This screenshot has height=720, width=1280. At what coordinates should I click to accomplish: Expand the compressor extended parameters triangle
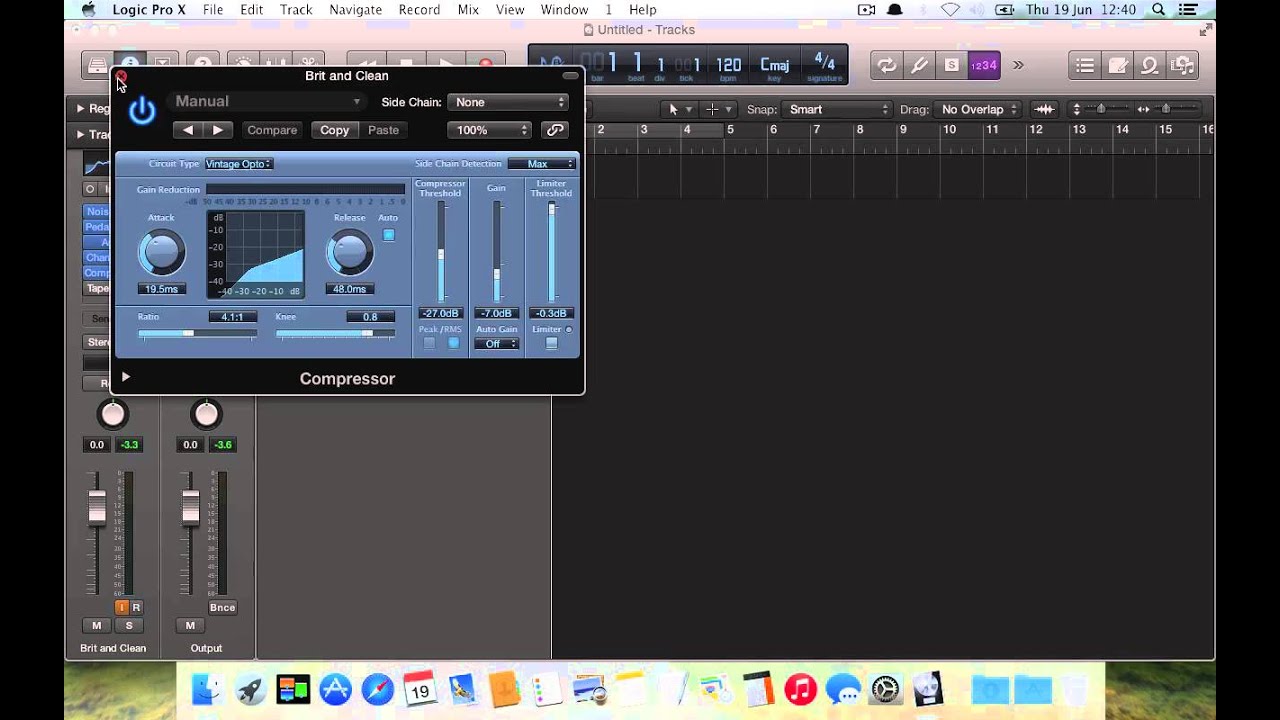(x=125, y=377)
